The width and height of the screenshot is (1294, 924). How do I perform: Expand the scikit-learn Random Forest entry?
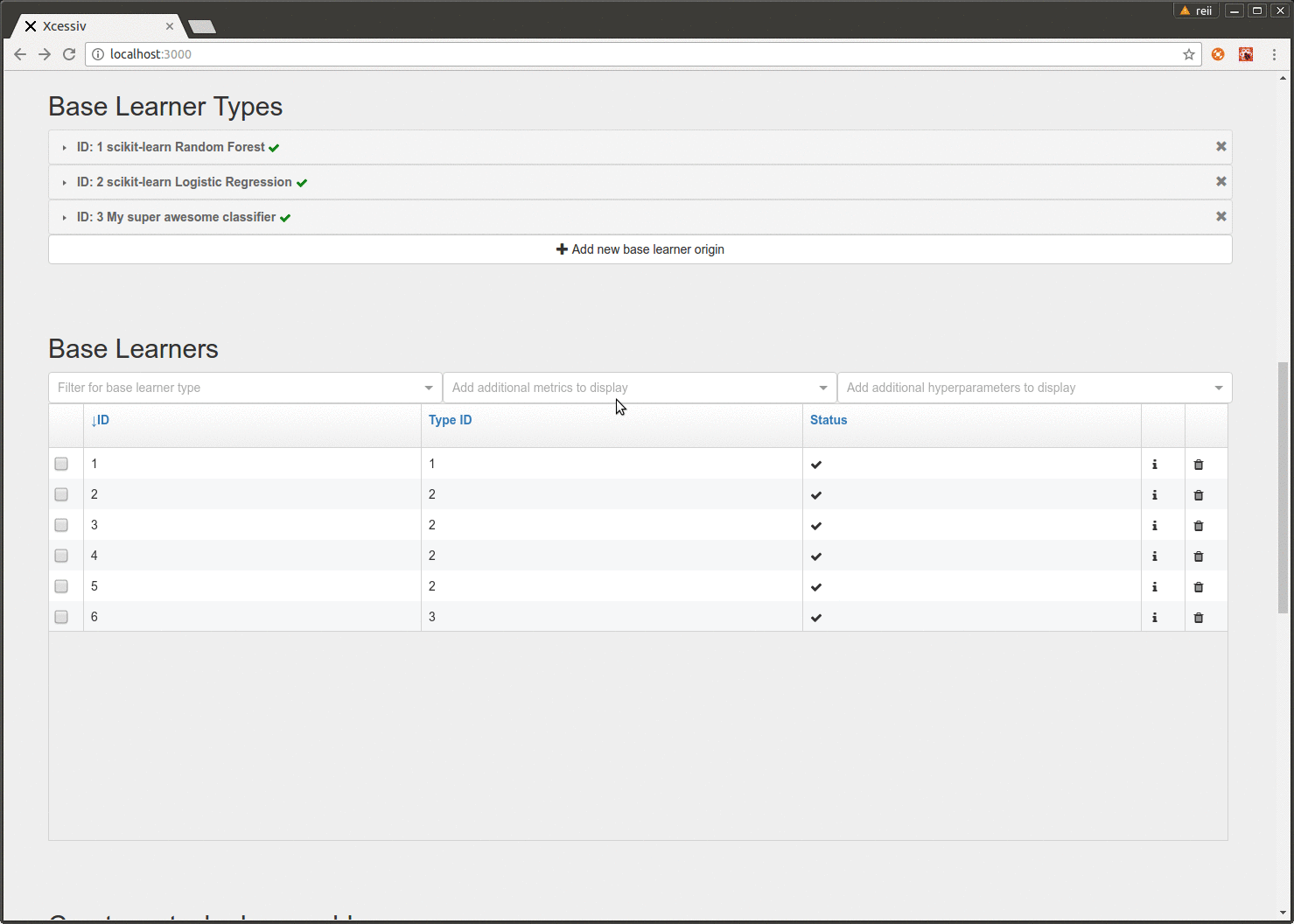pos(62,147)
